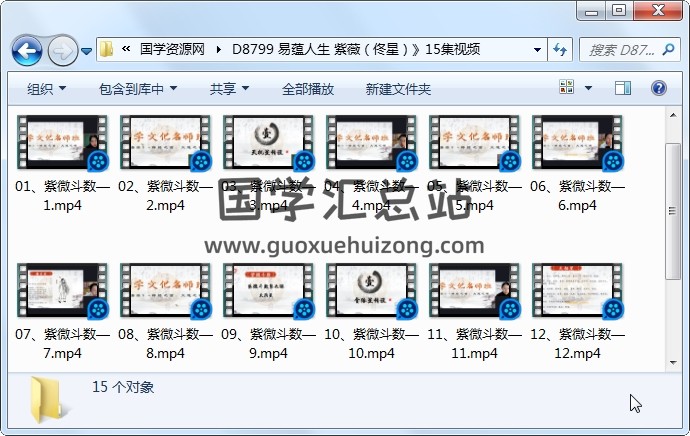This screenshot has width=690, height=436.
Task: Open the 组织 menu
Action: (46, 89)
